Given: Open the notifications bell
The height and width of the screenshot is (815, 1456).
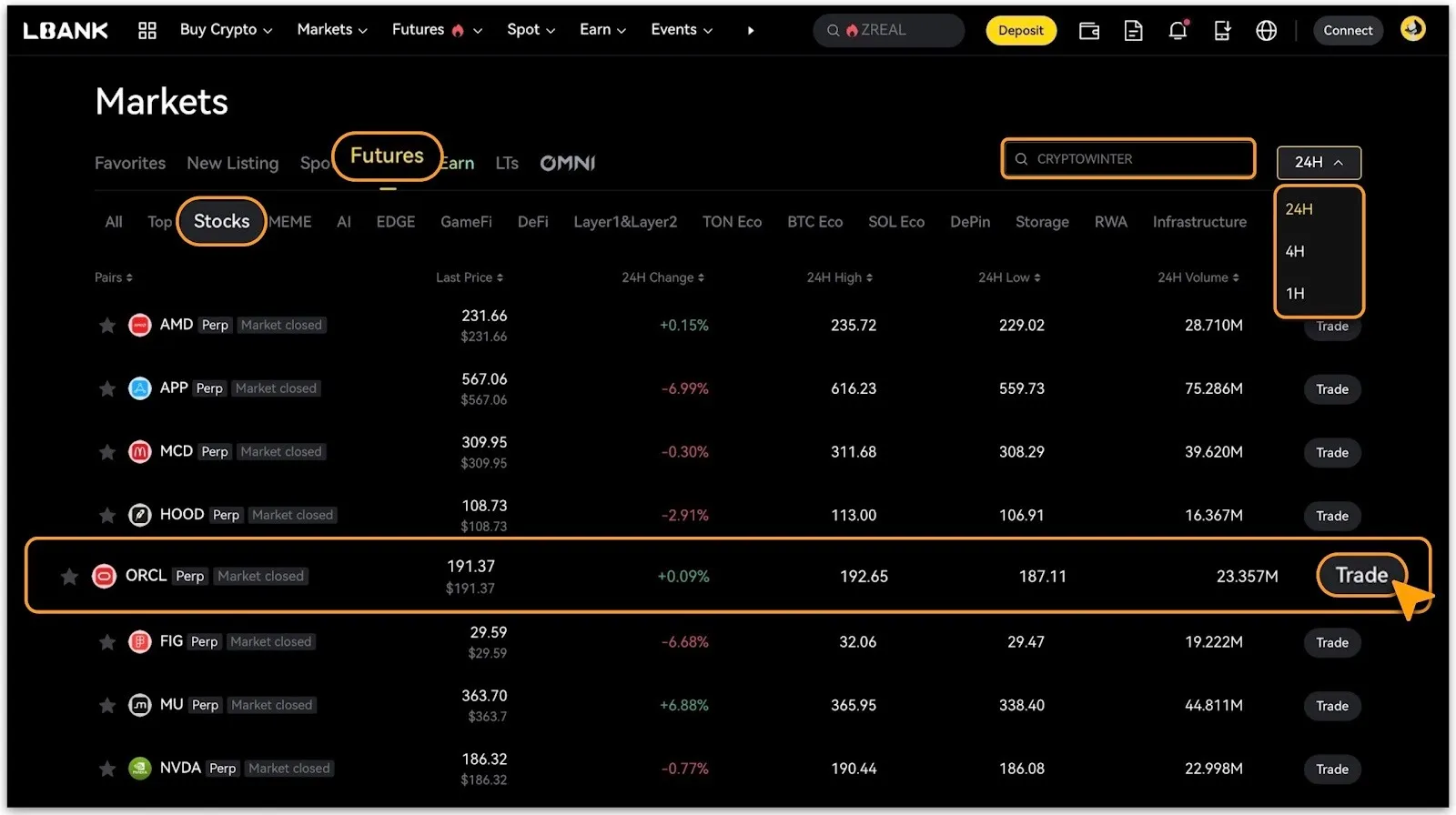Looking at the screenshot, I should tap(1178, 31).
